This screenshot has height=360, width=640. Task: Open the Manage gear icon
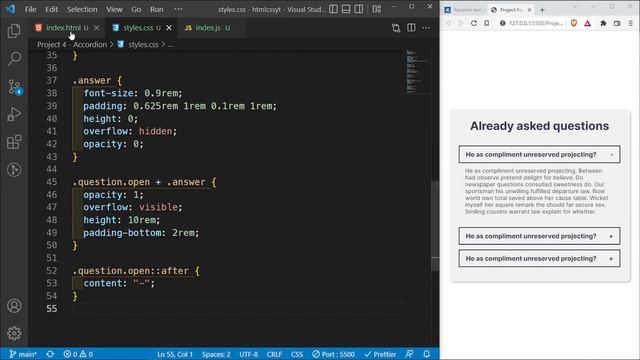[14, 333]
